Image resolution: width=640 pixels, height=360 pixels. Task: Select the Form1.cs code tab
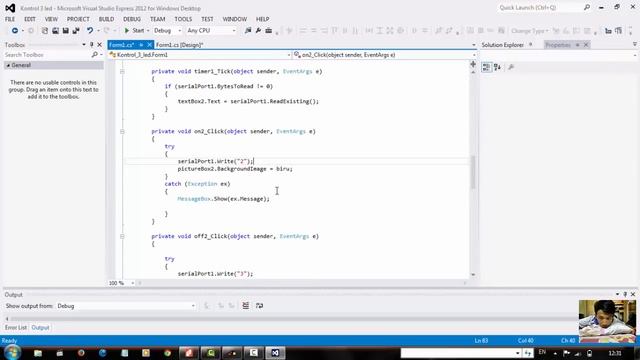(x=122, y=45)
